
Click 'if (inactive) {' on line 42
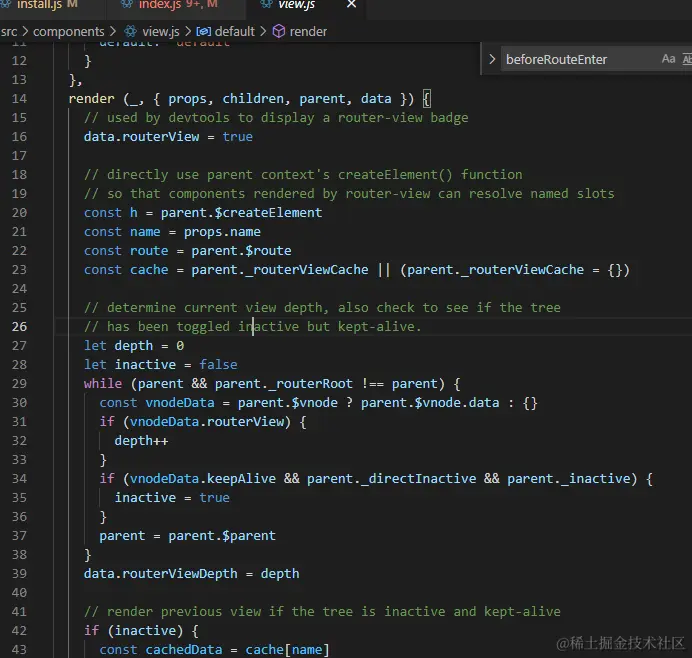point(142,631)
